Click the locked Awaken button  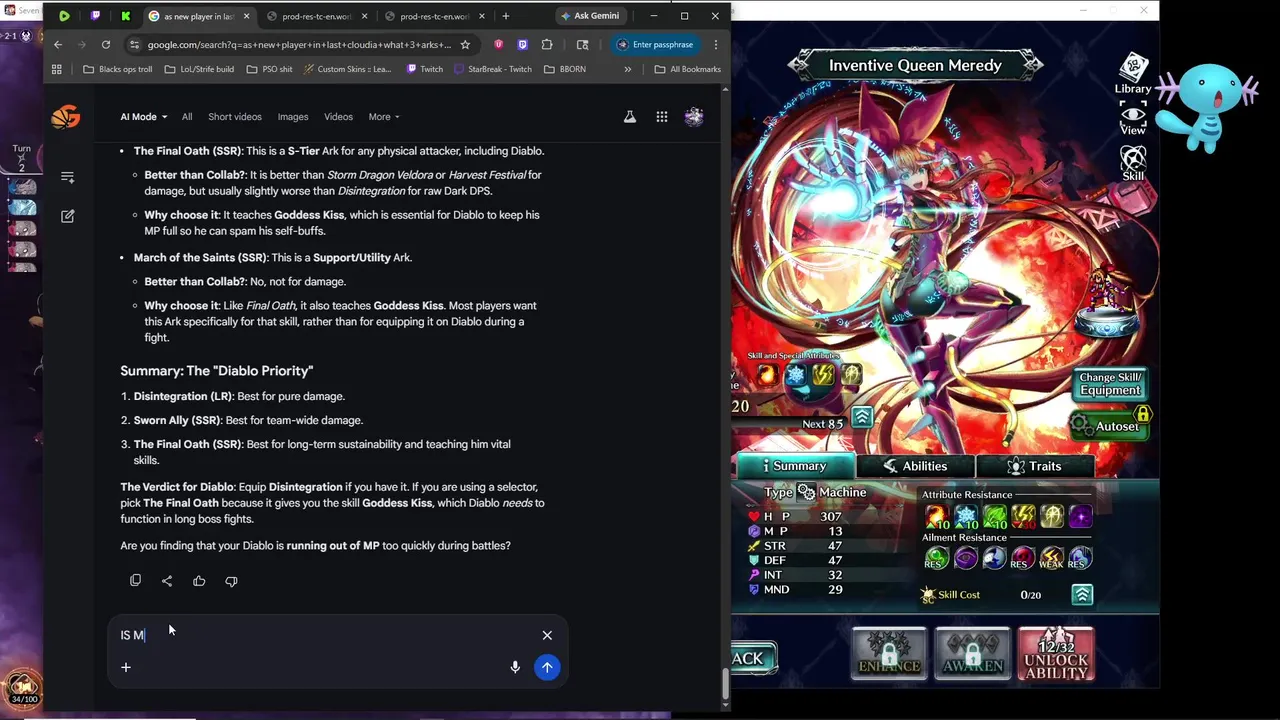pyautogui.click(x=972, y=654)
